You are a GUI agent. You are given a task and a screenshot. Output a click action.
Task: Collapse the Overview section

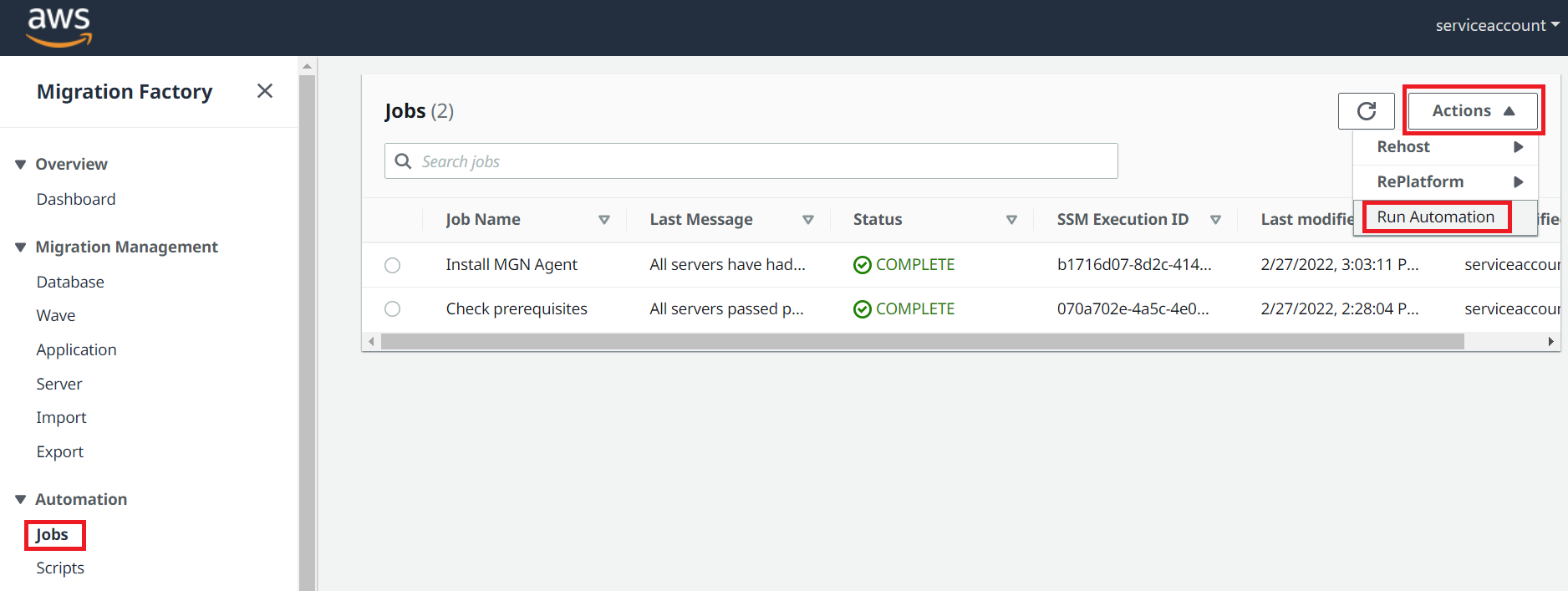point(20,165)
